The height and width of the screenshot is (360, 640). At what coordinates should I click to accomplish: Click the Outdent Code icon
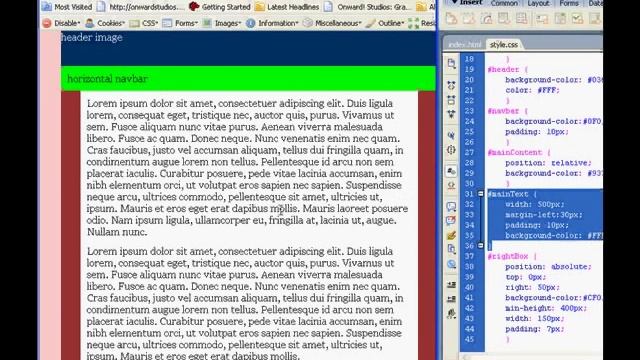pos(451,299)
